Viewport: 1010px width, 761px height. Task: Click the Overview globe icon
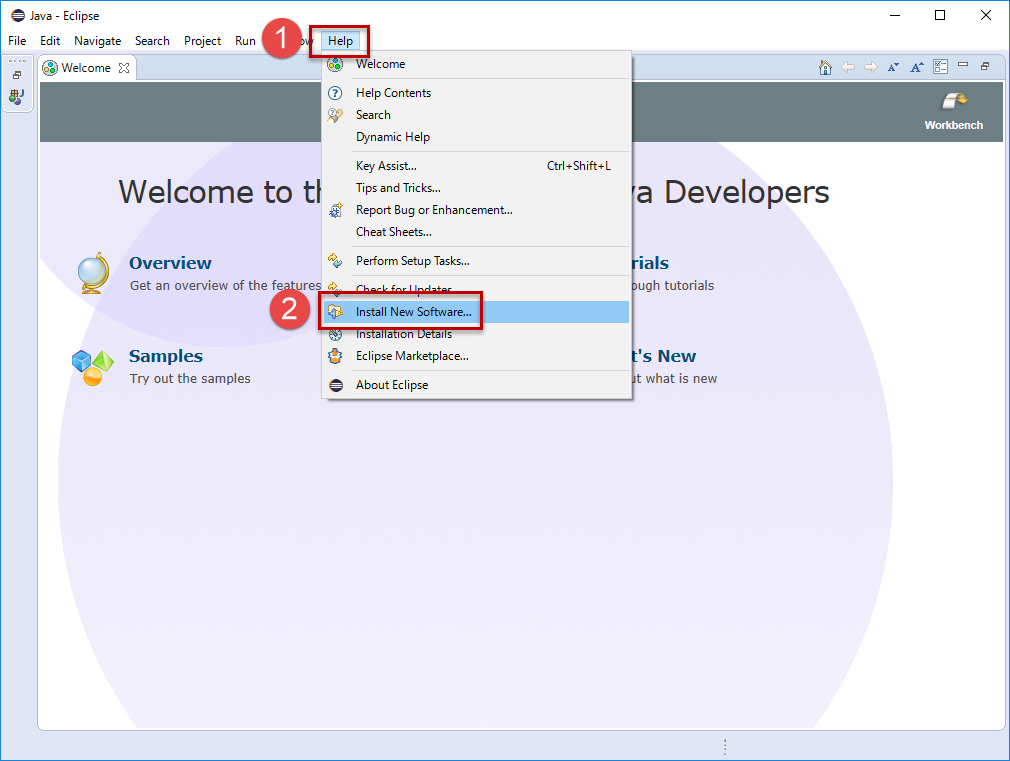(93, 273)
